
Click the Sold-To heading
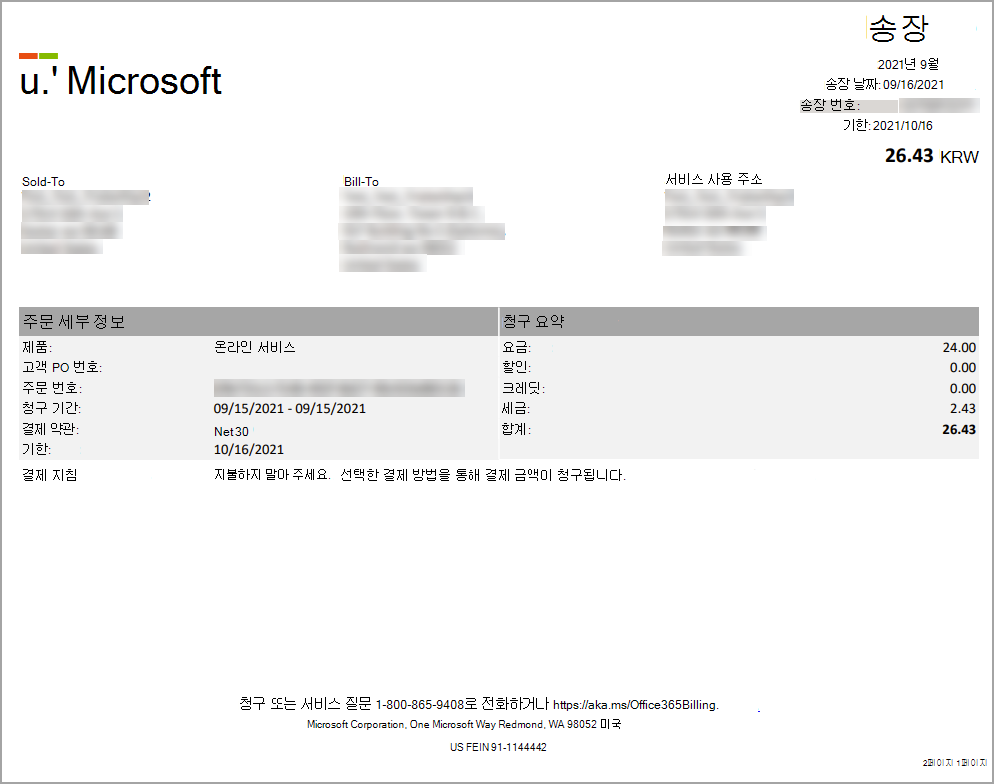tap(43, 182)
